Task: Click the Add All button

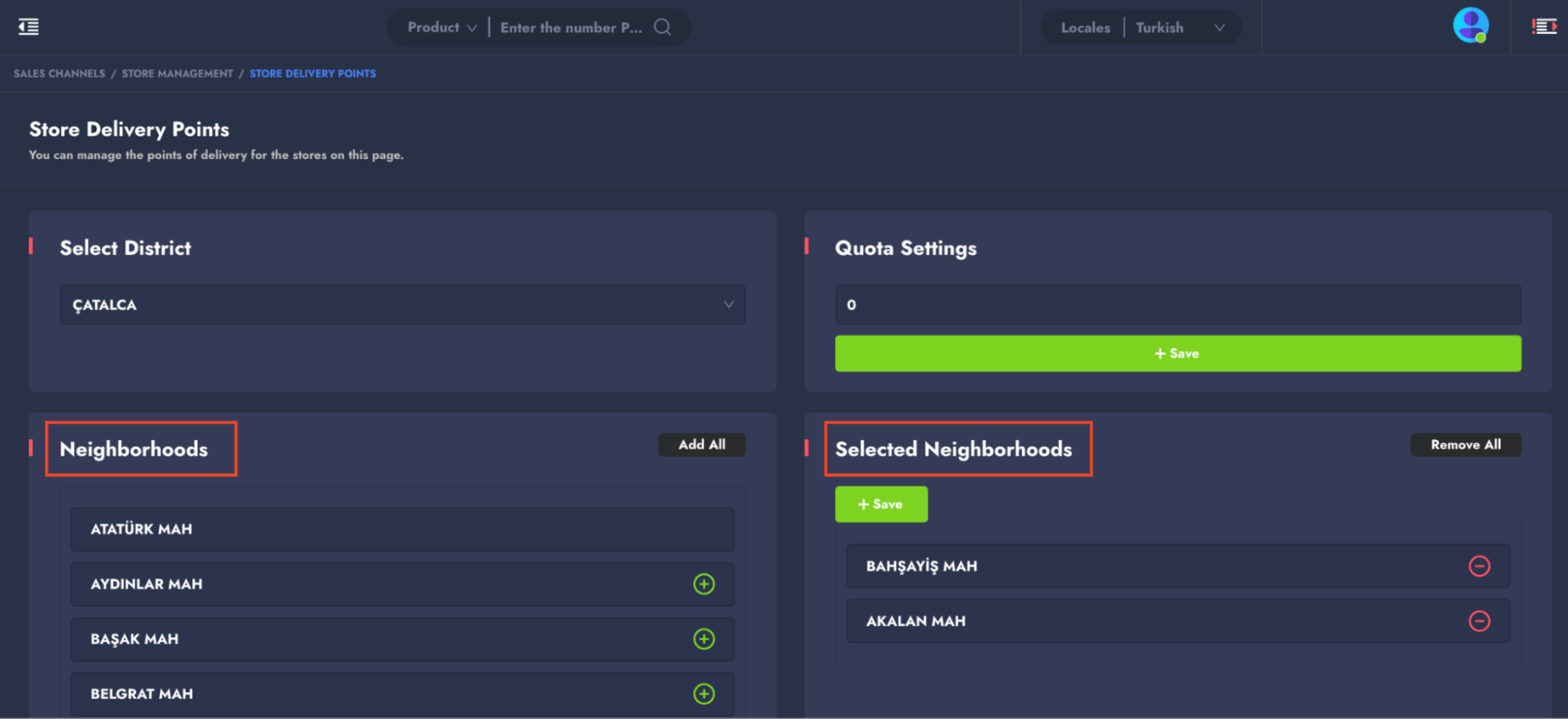Action: pos(701,445)
